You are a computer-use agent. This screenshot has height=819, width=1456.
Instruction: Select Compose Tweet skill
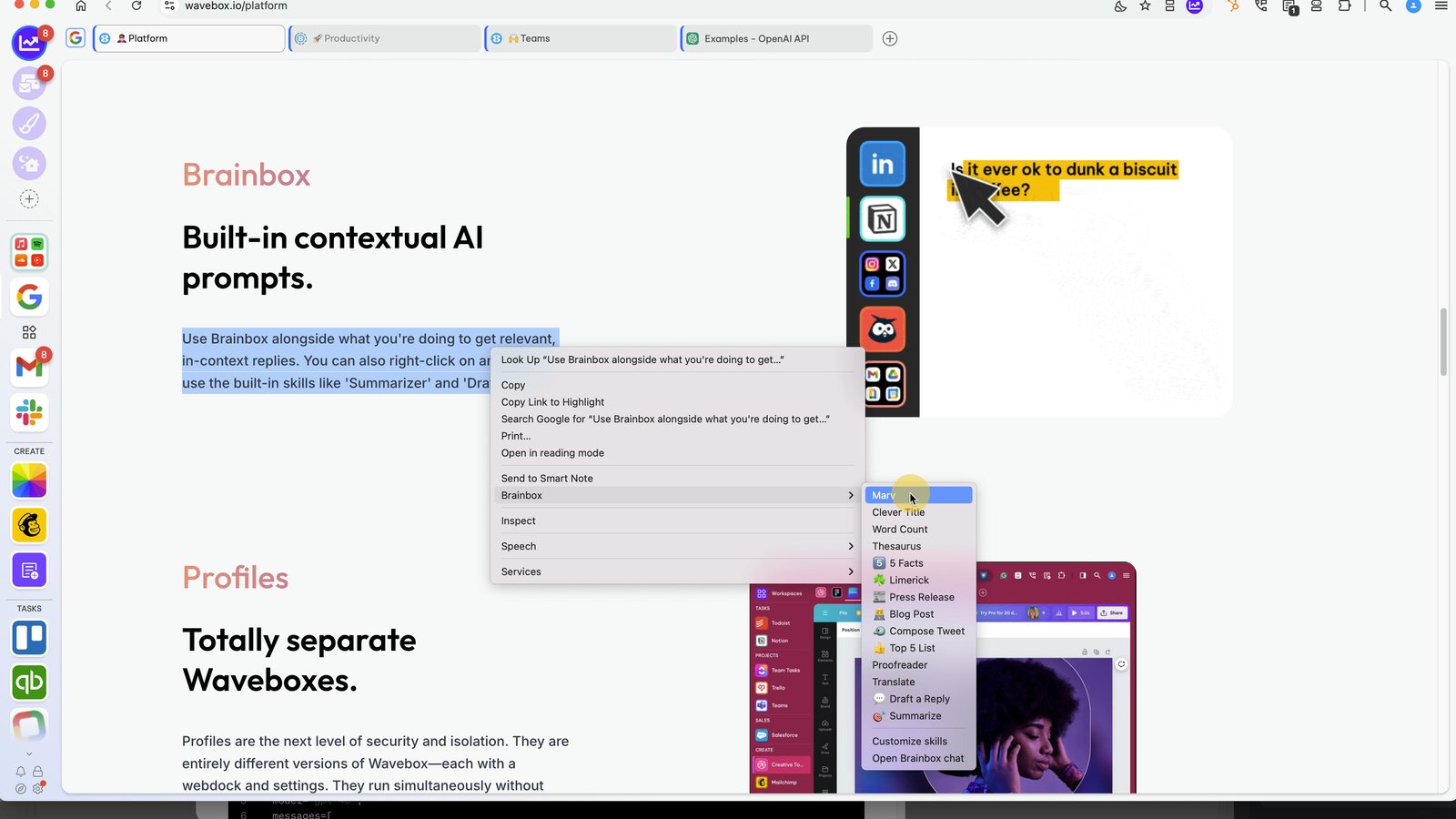point(918,631)
